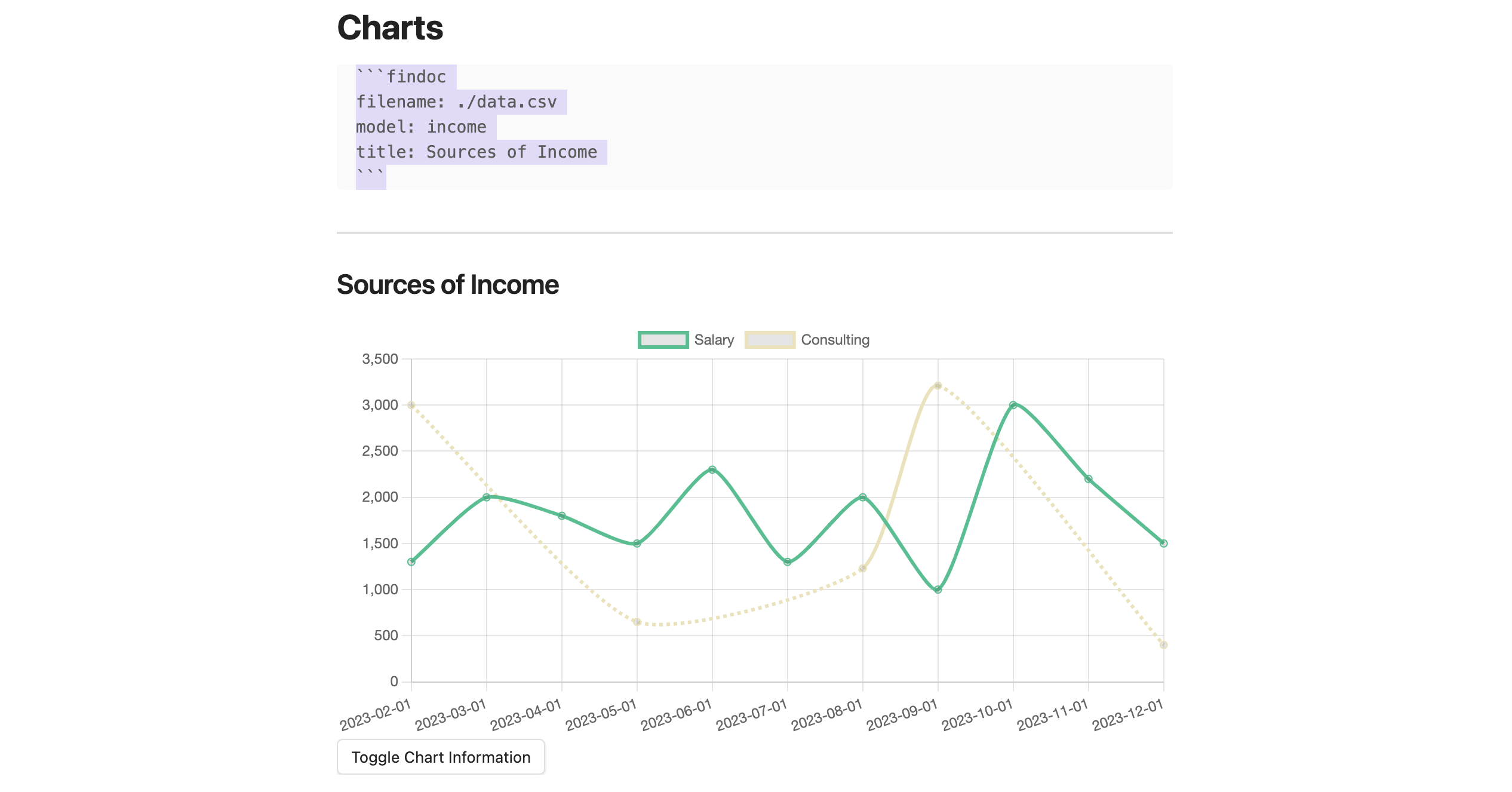Click the Salary point at 2023-07-01

pyautogui.click(x=787, y=562)
